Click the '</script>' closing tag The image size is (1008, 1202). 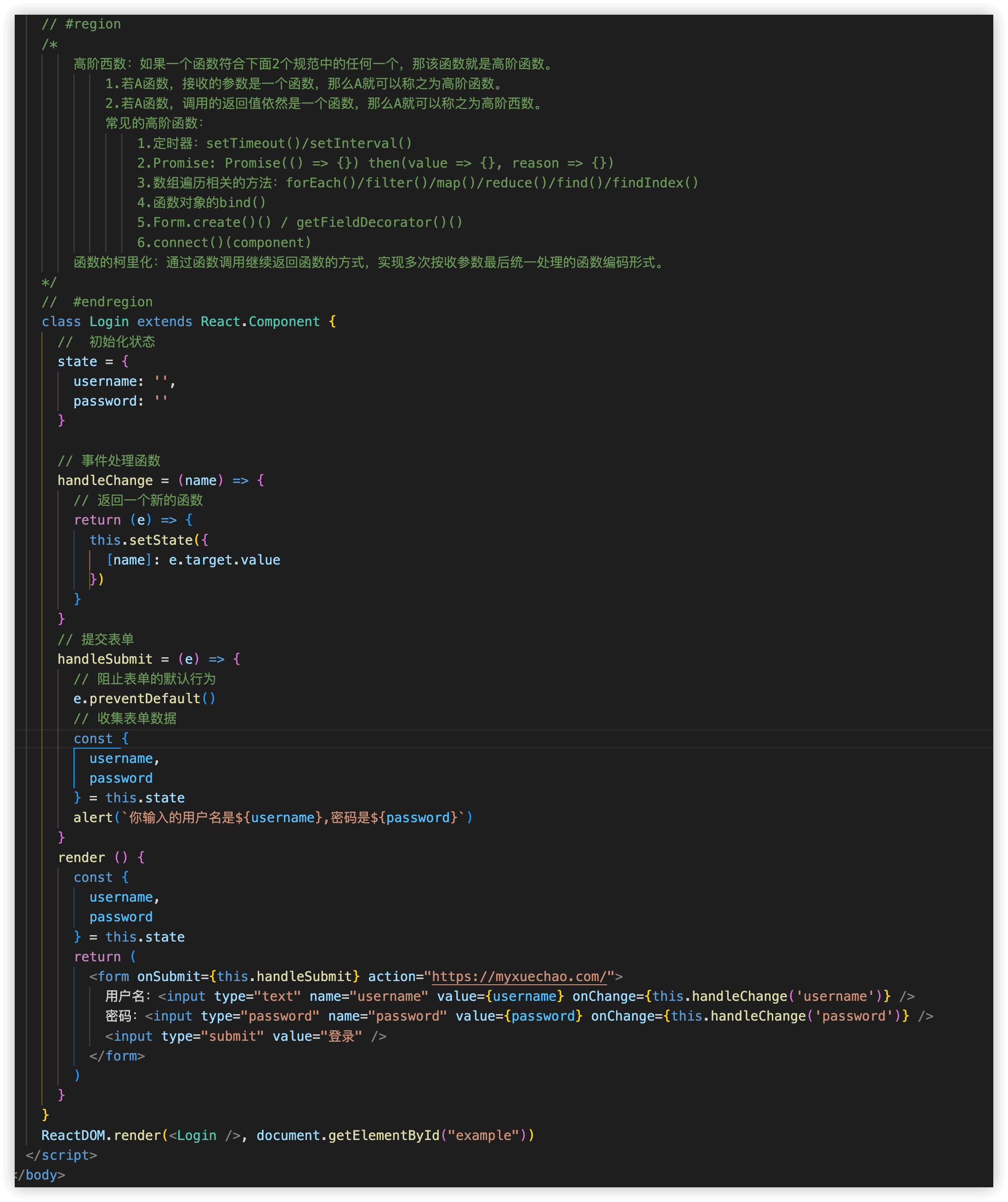61,1155
